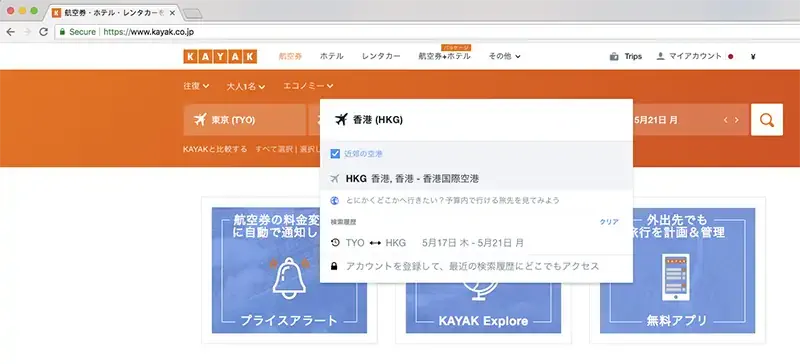Open the 大人1名 travelers dropdown
The width and height of the screenshot is (800, 364).
tap(245, 87)
